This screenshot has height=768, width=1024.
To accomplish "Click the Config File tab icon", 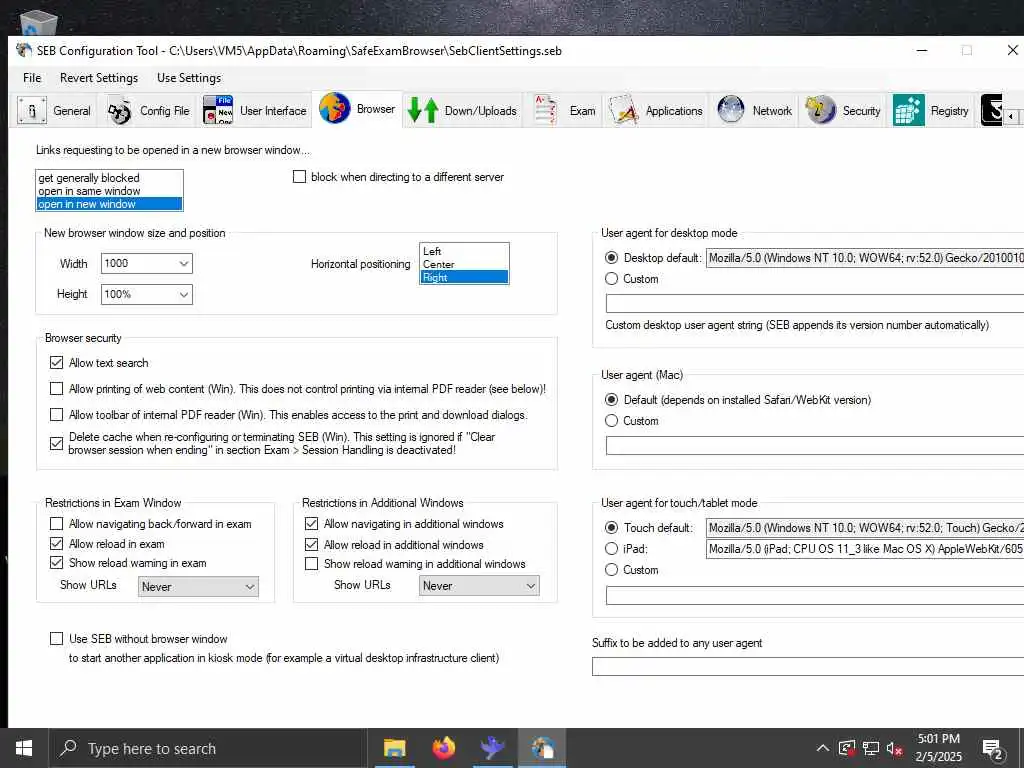I will pyautogui.click(x=120, y=111).
